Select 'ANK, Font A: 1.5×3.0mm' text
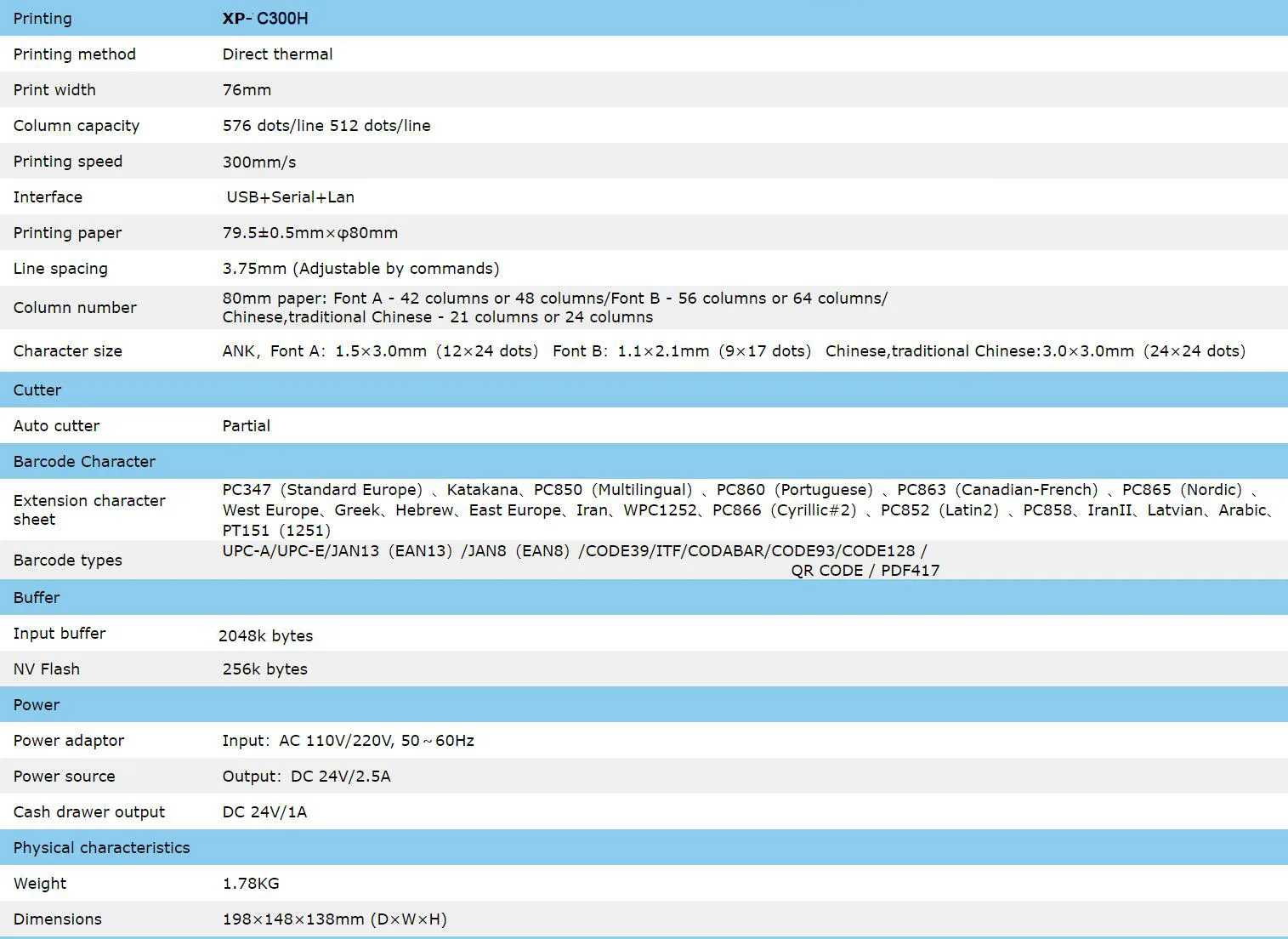The image size is (1288, 939). pyautogui.click(x=325, y=351)
